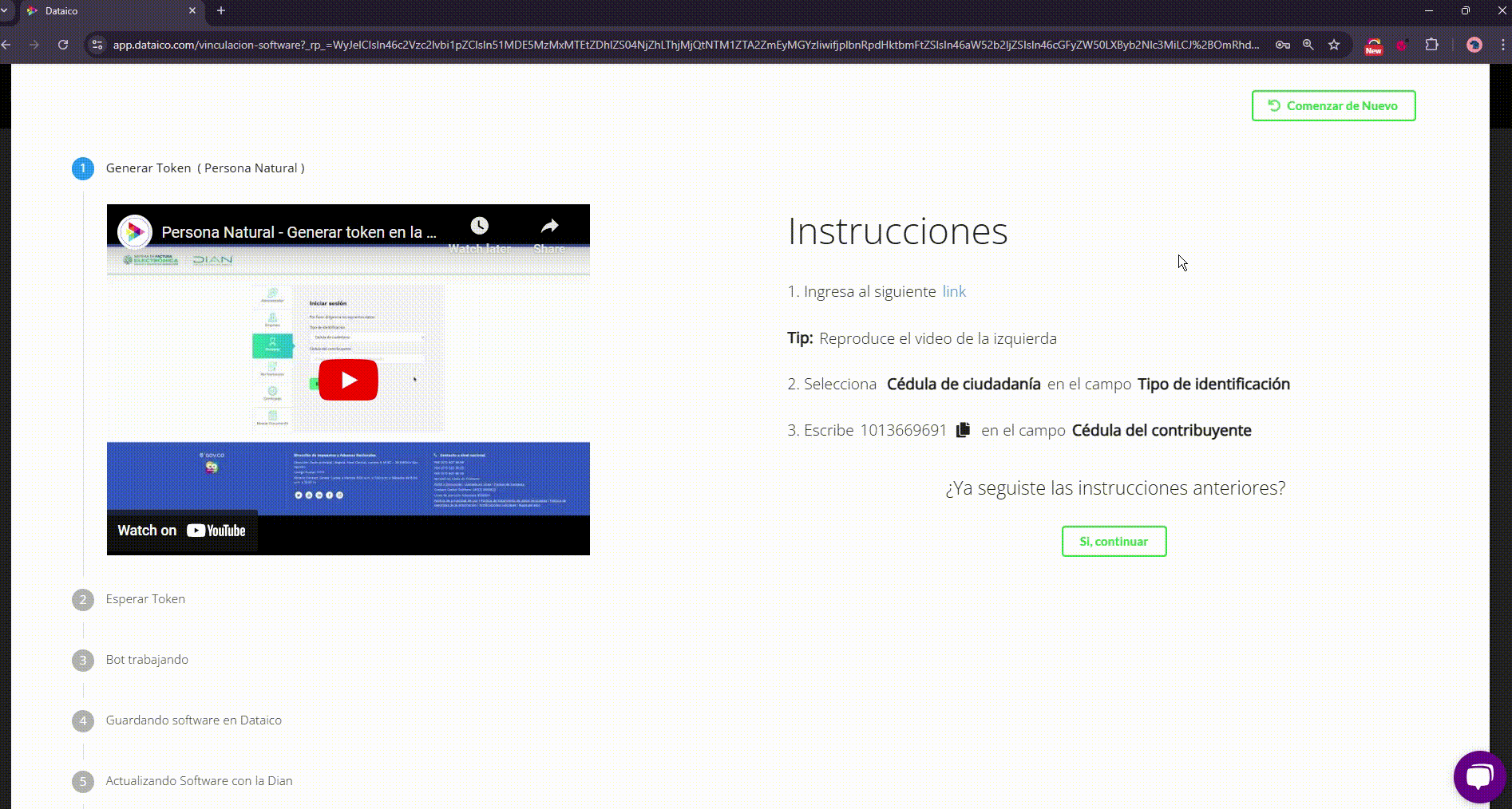This screenshot has width=1512, height=809.
Task: Select step 2 Esperar Token circle
Action: [83, 599]
